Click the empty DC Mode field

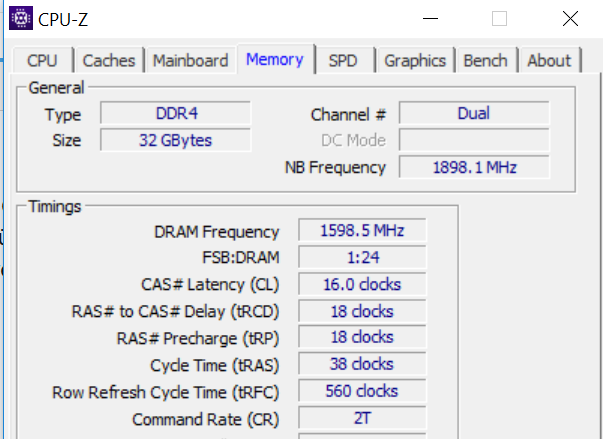(x=474, y=140)
